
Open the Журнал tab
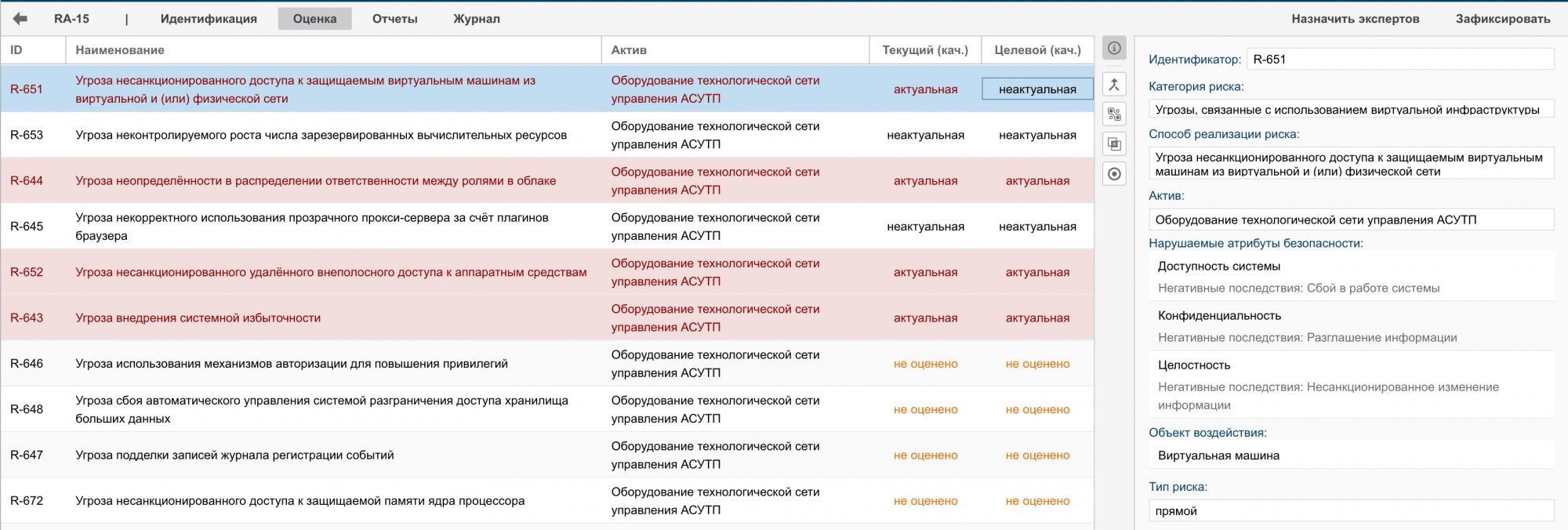tap(477, 19)
